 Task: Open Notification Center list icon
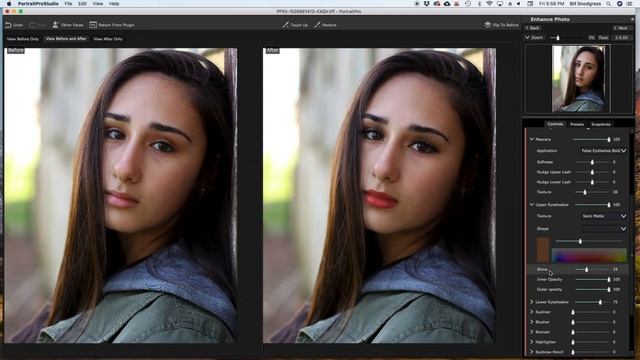(x=629, y=4)
